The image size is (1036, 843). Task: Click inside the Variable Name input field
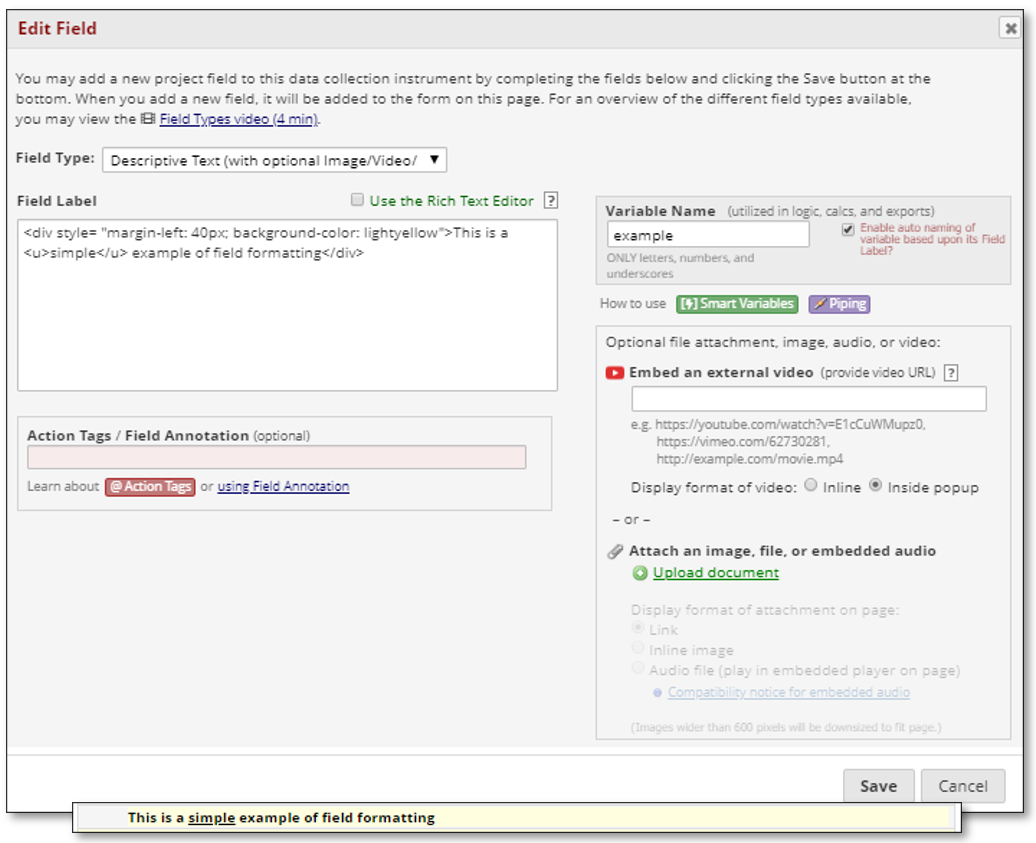[x=708, y=235]
